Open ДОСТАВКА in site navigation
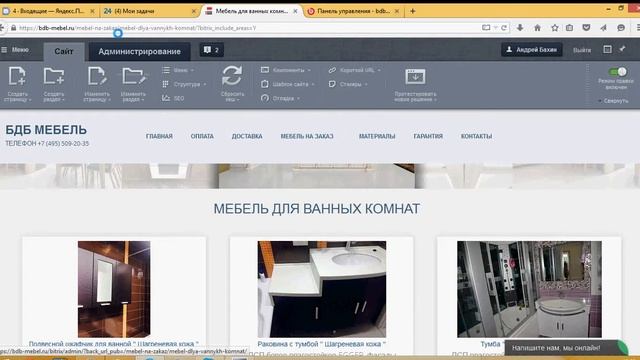This screenshot has width=640, height=360. 247,136
